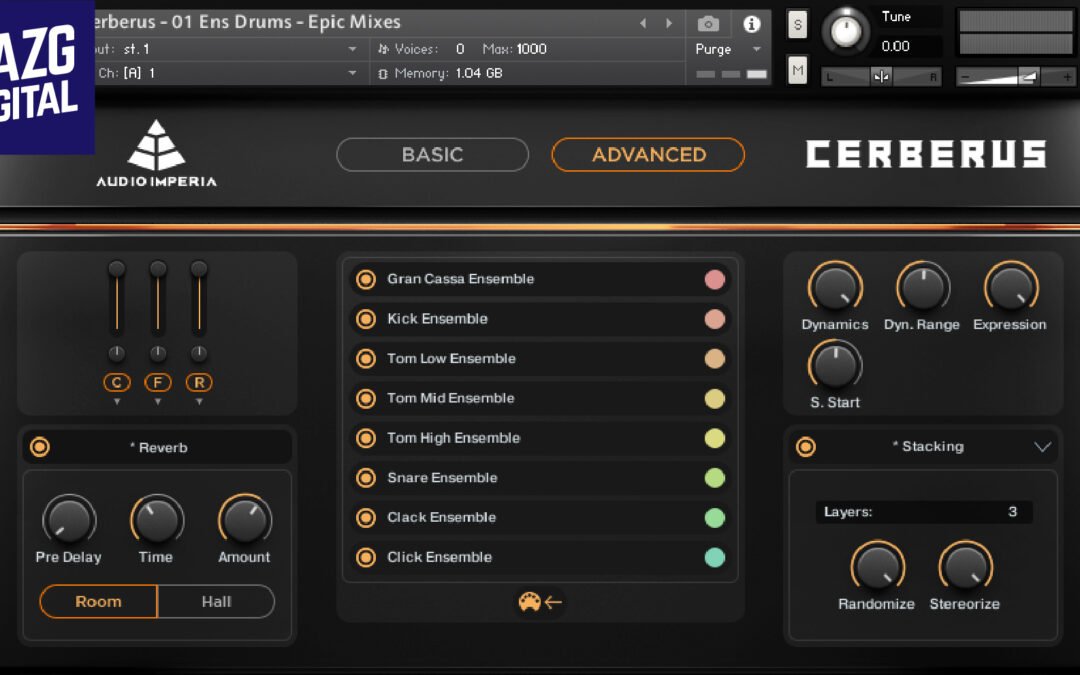Click the reverb Time knob
Image resolution: width=1080 pixels, height=675 pixels.
pyautogui.click(x=157, y=520)
